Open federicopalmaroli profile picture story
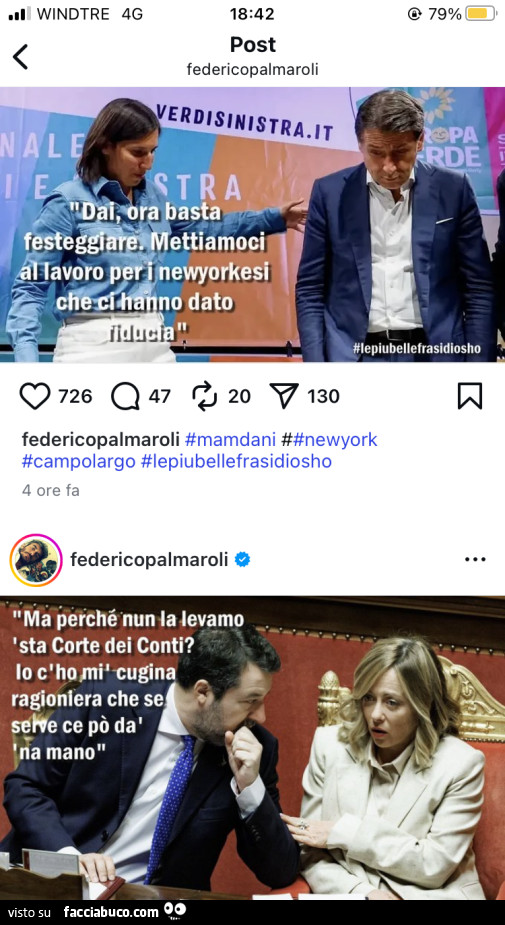 [36, 560]
